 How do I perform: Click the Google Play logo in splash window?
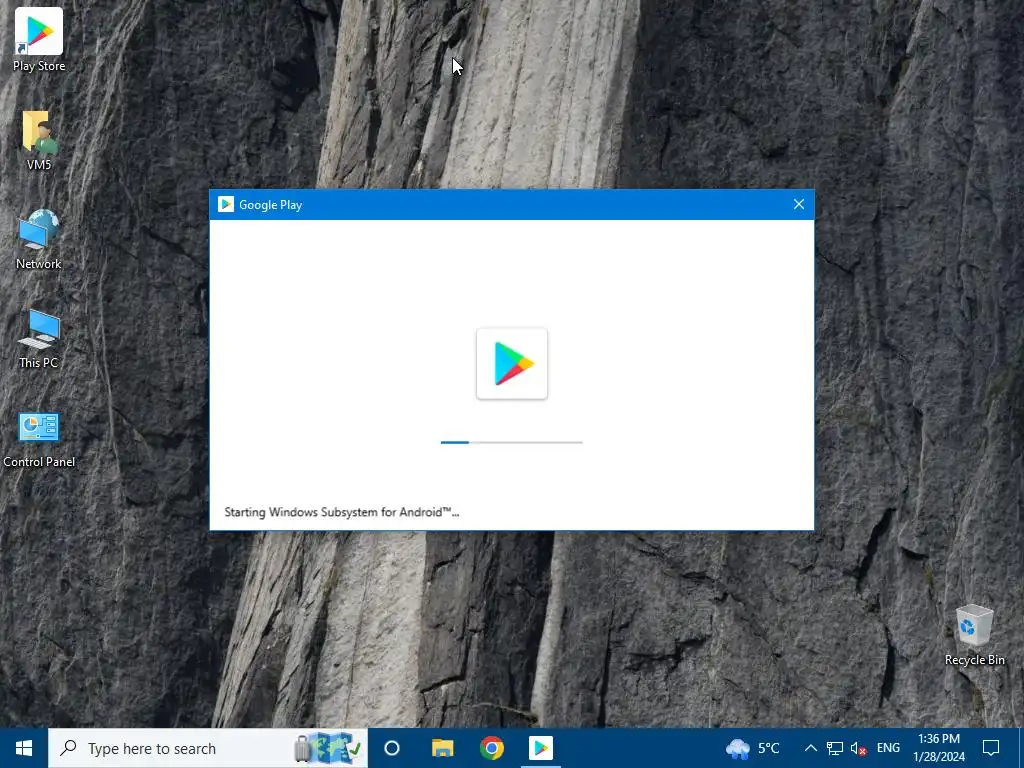[x=512, y=364]
